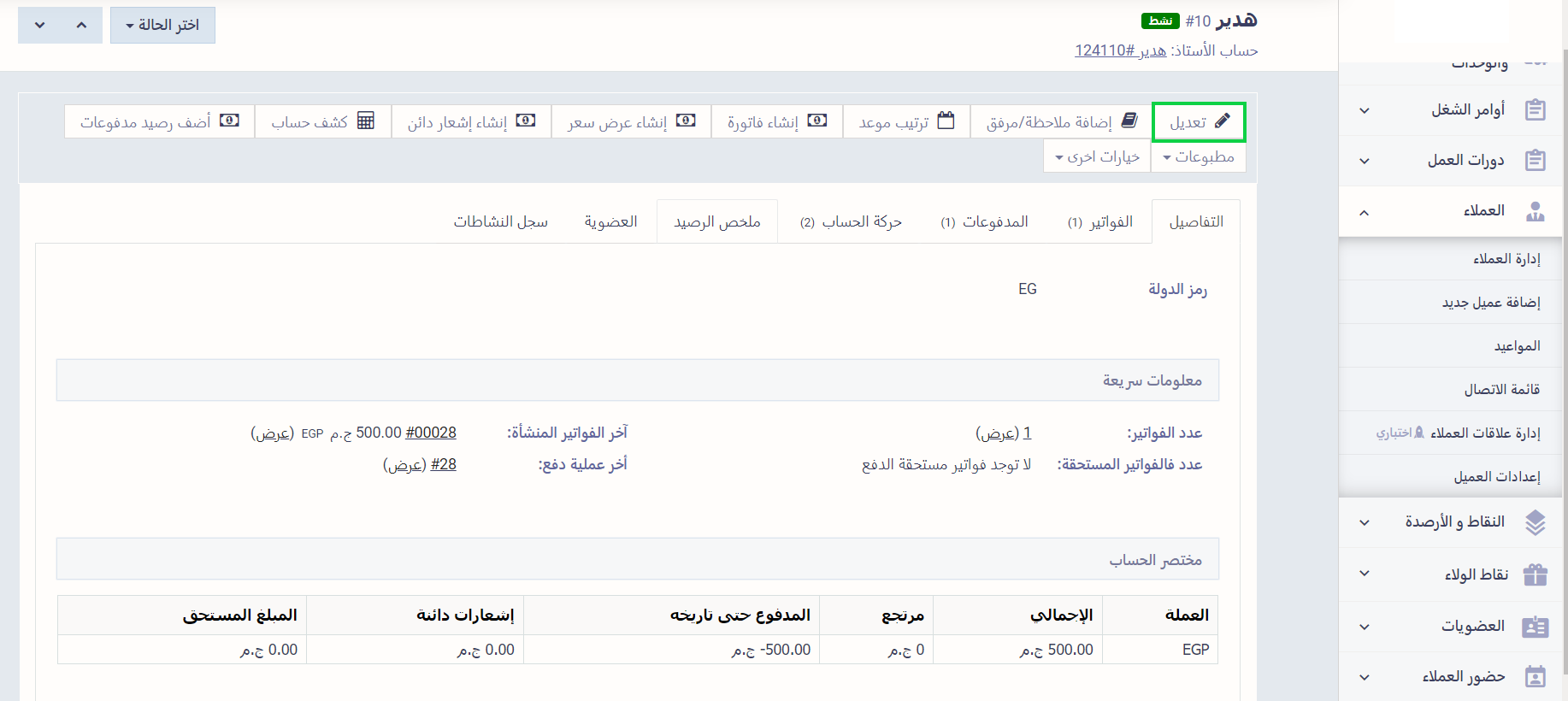Click the calendar icon for ترتيب موعد
The height and width of the screenshot is (701, 1568).
click(x=946, y=121)
